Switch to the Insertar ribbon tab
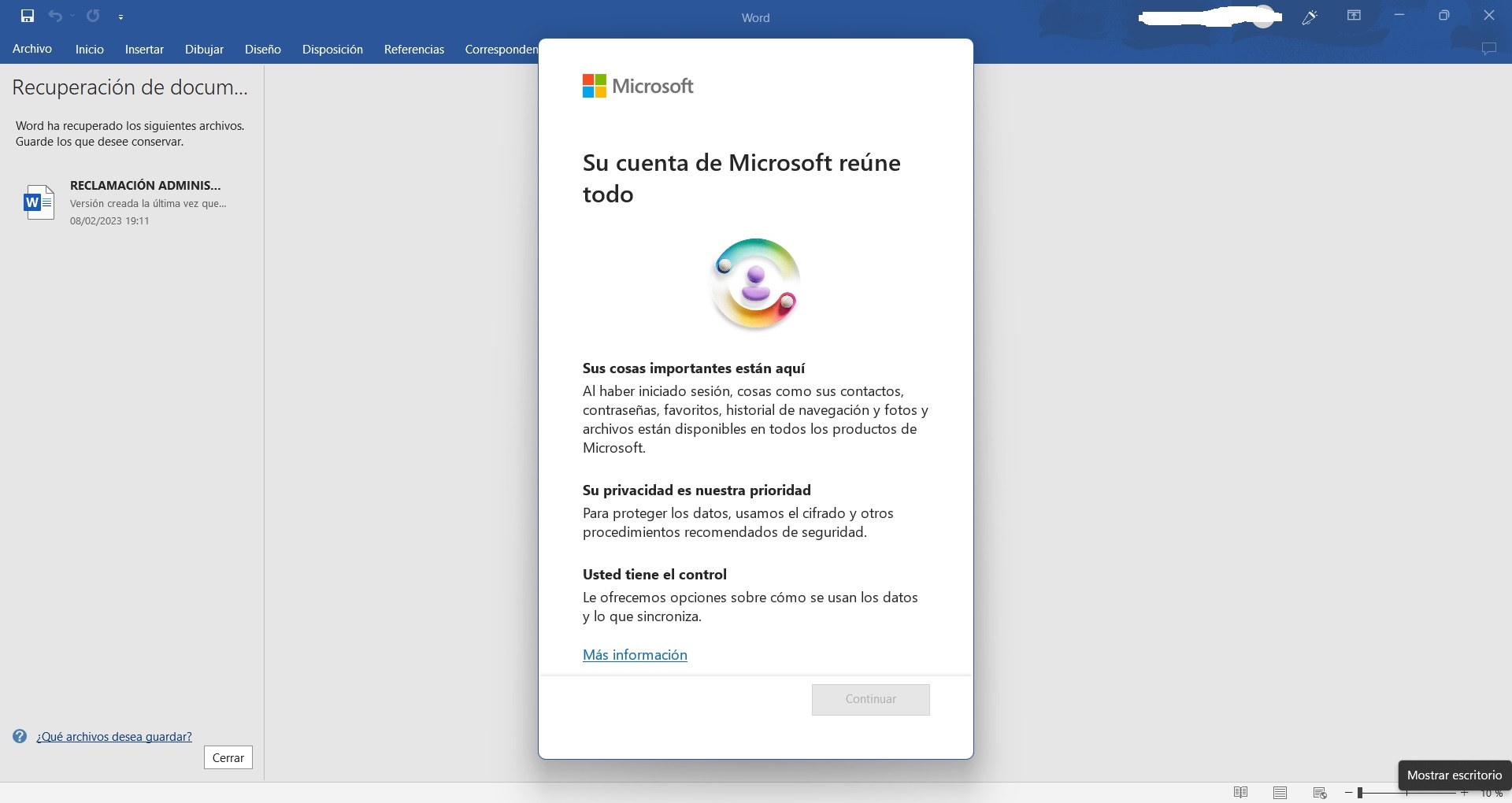Screen dimensions: 1512x803 pyautogui.click(x=144, y=49)
